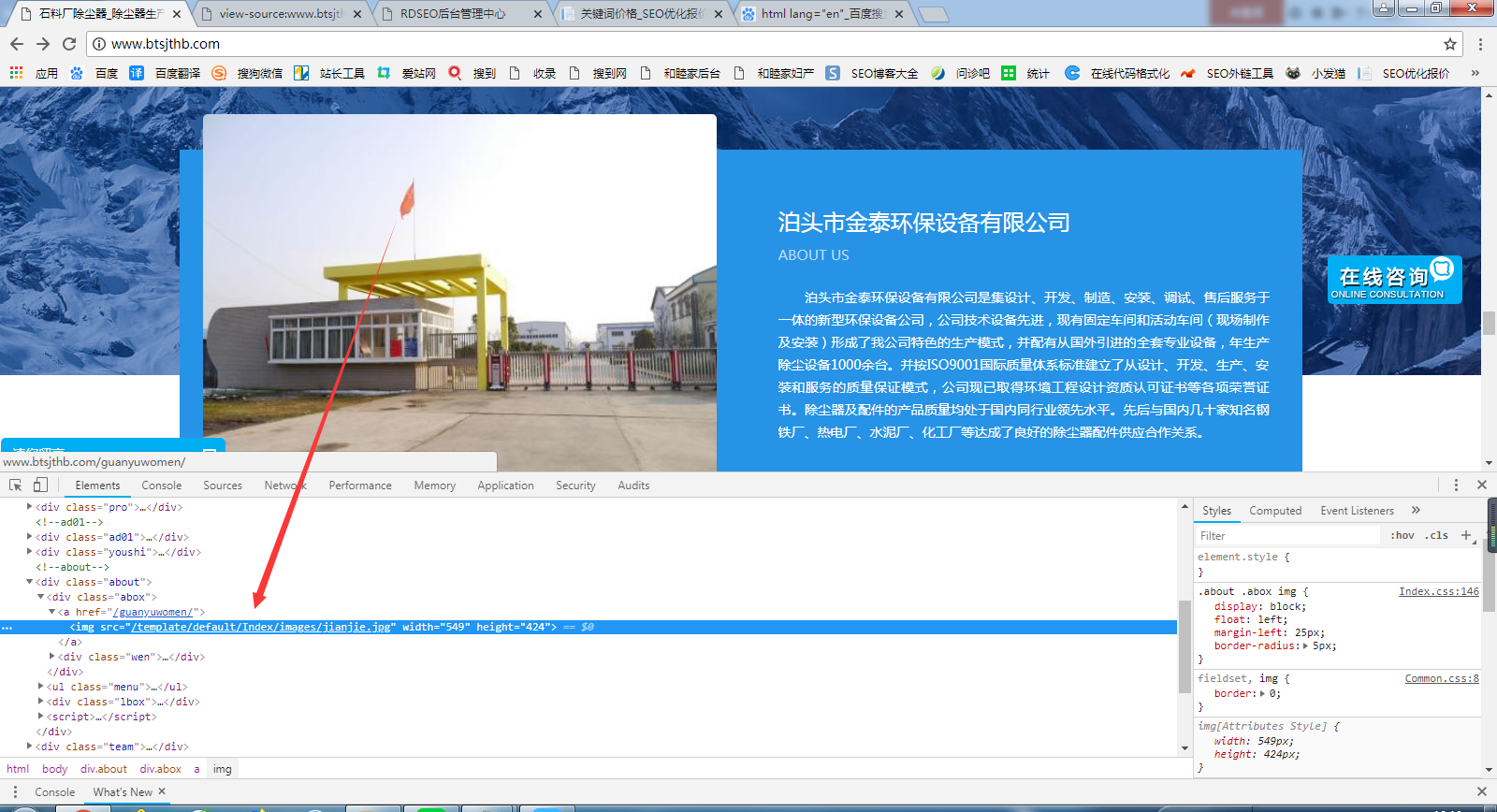Viewport: 1497px width, 812px height.
Task: Expand the div class="pro" node
Action: 30,507
